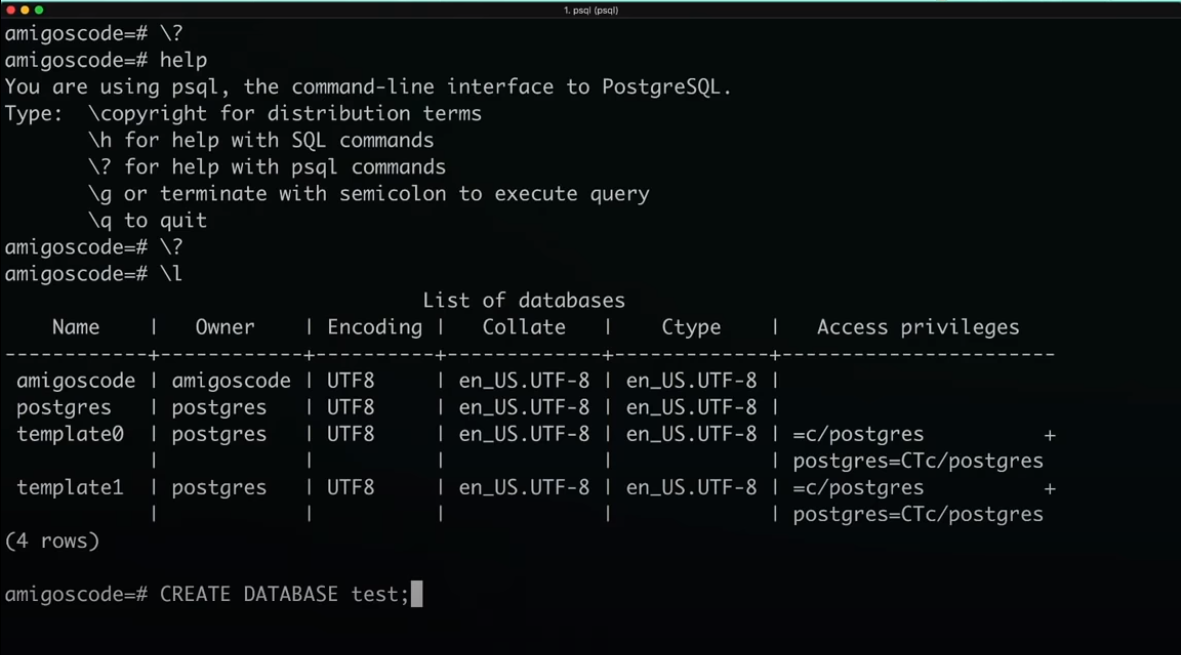Click the "List of databases" heading
Screen dimensions: 1181x655
click(x=523, y=300)
